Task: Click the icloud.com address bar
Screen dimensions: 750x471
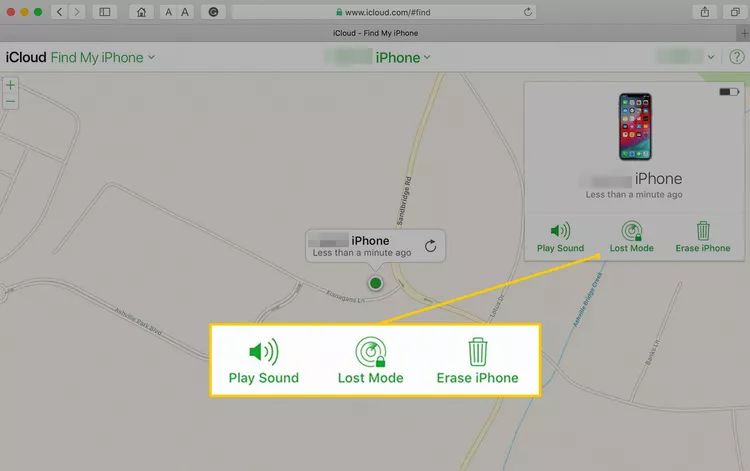Action: [383, 12]
